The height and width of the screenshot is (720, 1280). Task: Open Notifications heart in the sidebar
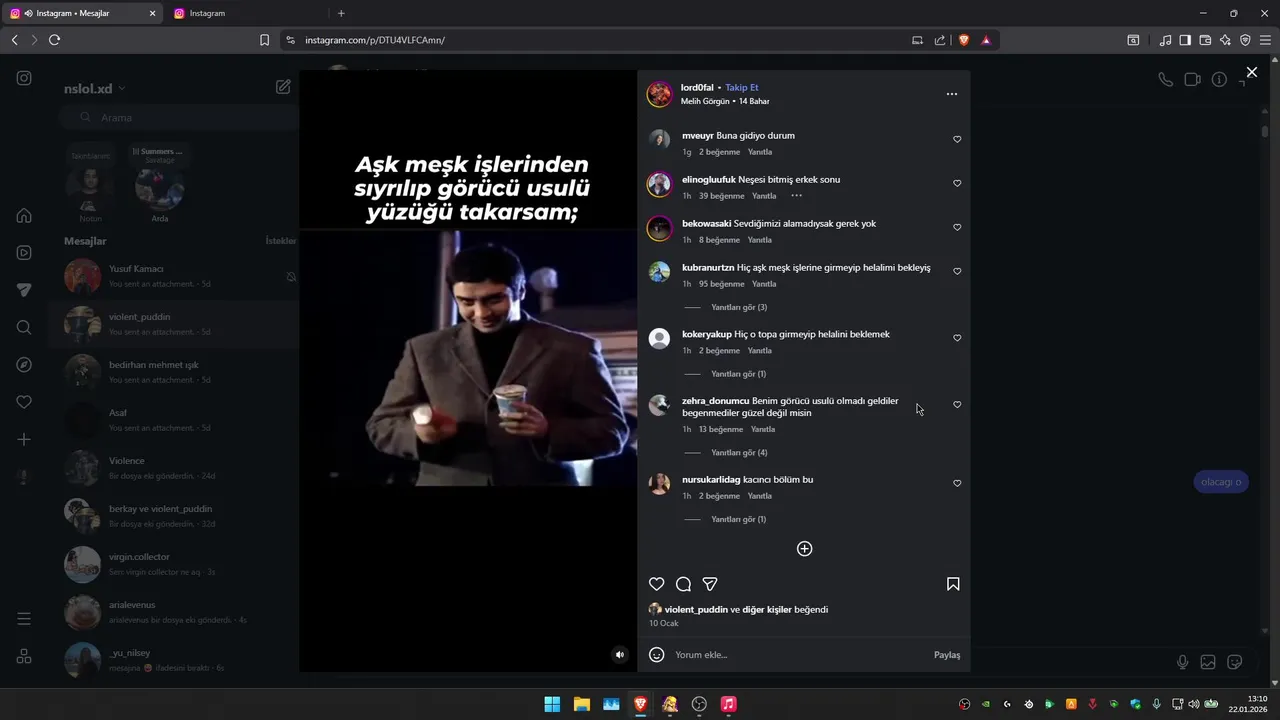pos(24,402)
